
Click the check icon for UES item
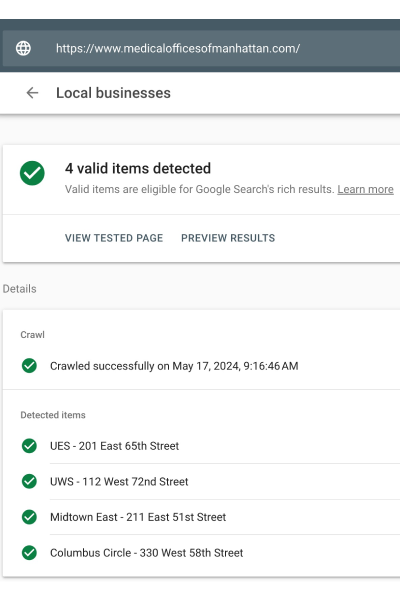click(29, 446)
